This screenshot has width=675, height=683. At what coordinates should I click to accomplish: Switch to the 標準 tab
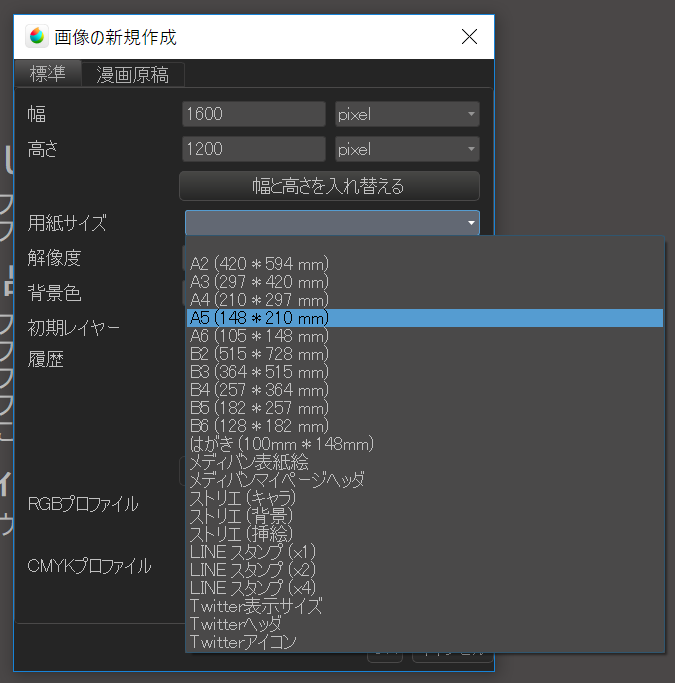pos(48,73)
